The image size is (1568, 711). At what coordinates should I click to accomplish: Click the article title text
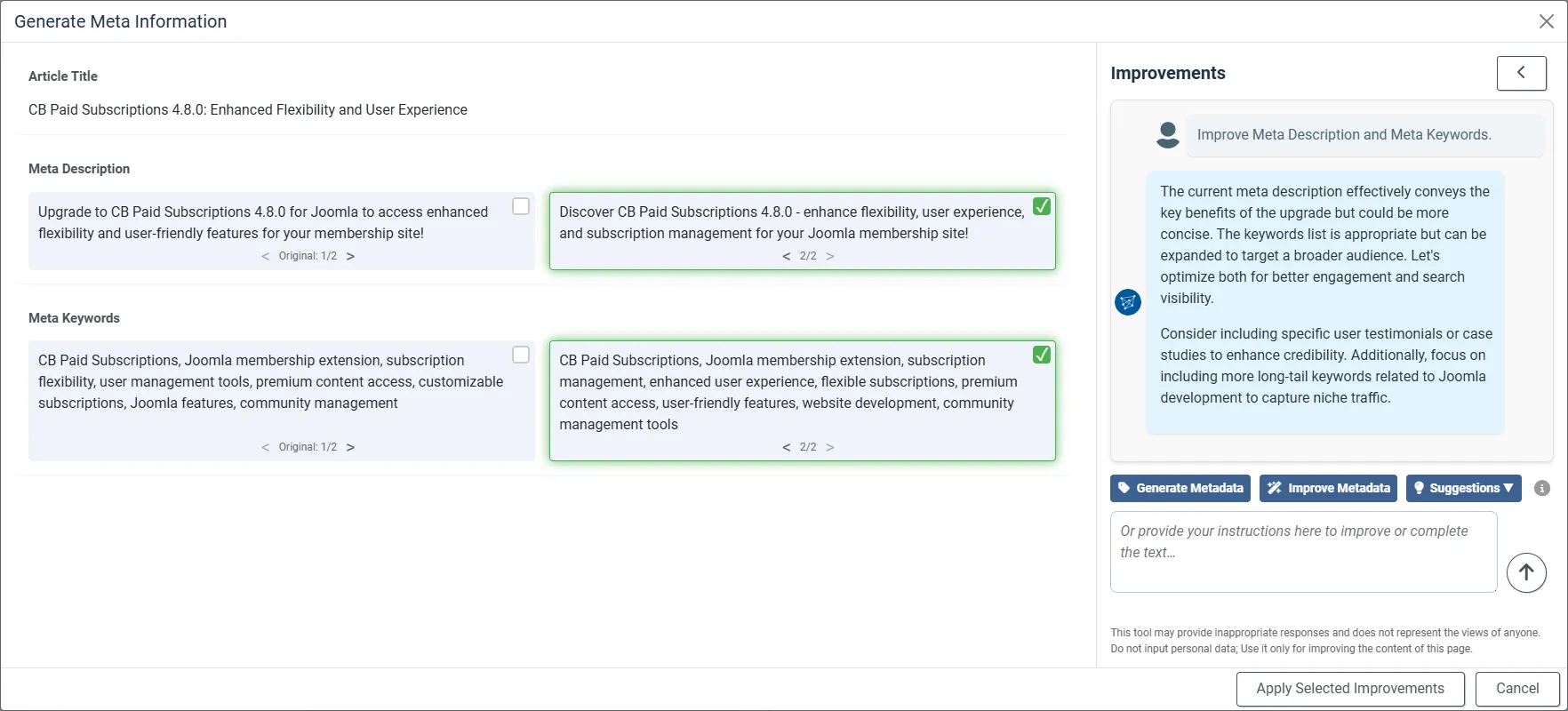tap(248, 110)
